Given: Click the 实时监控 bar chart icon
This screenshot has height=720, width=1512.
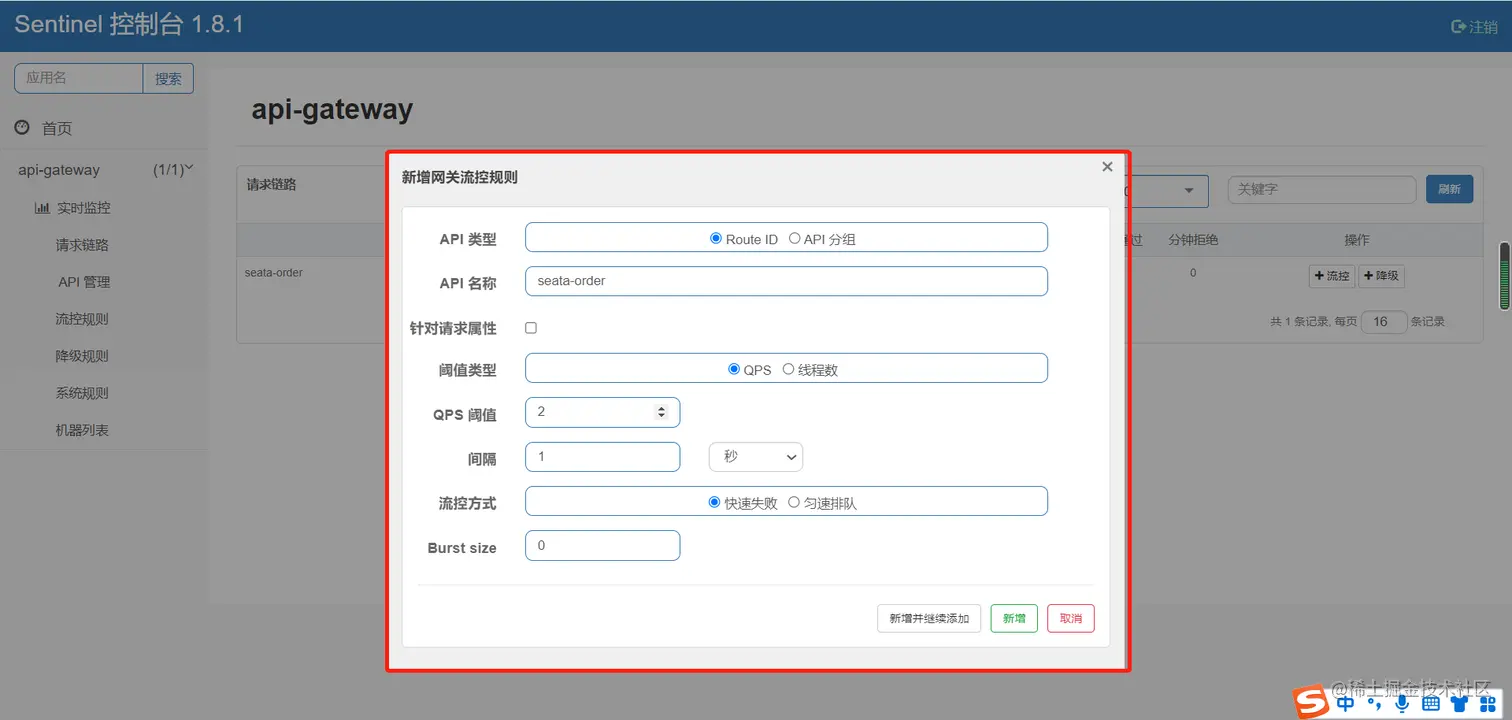Looking at the screenshot, I should point(42,208).
